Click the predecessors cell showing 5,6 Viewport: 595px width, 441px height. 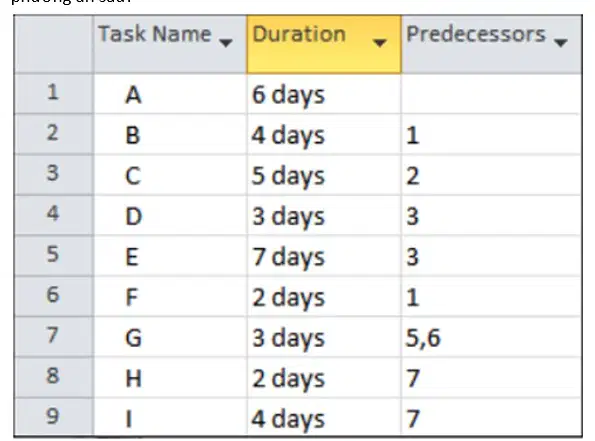point(491,337)
